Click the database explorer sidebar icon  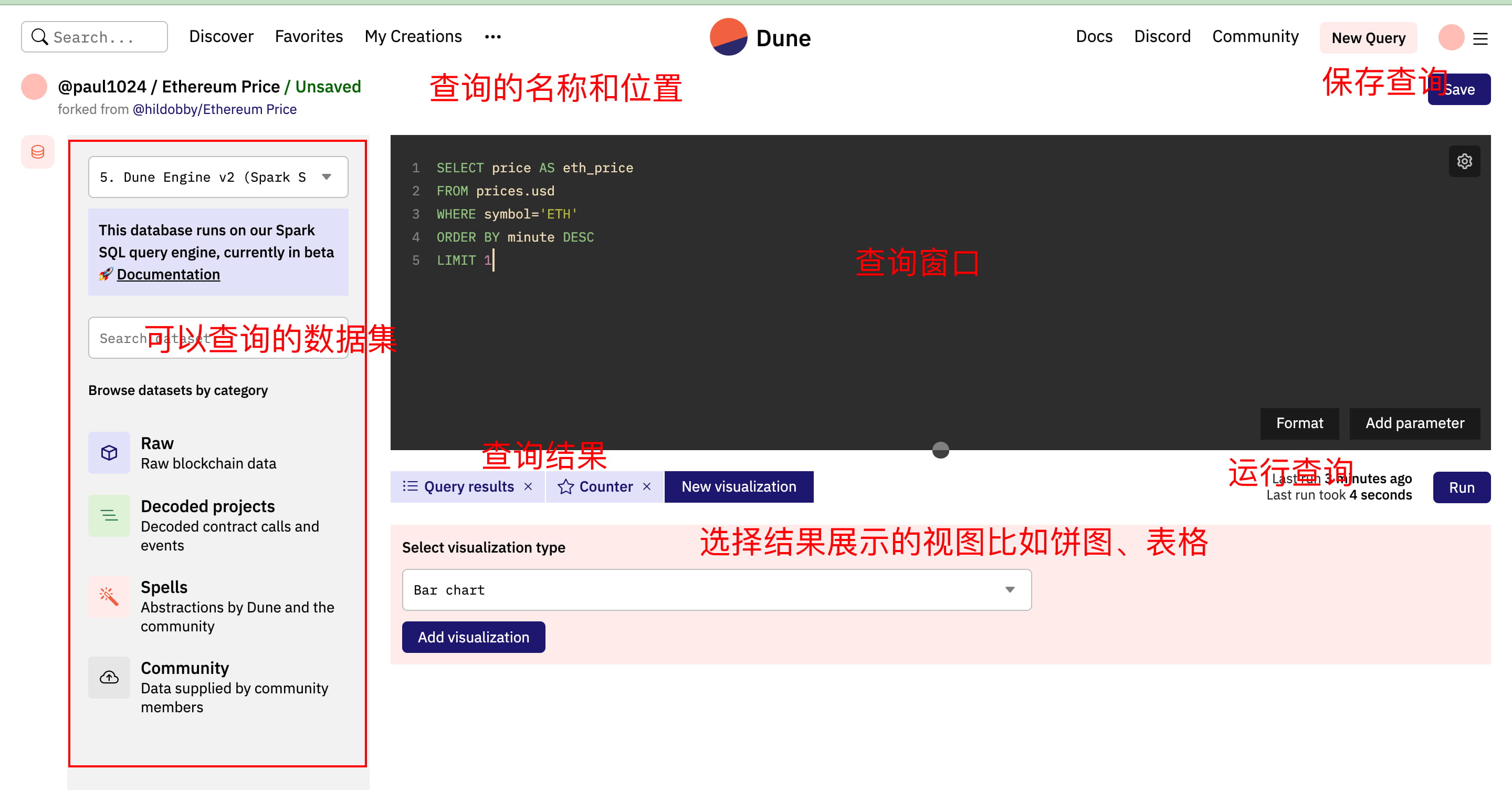(x=38, y=152)
